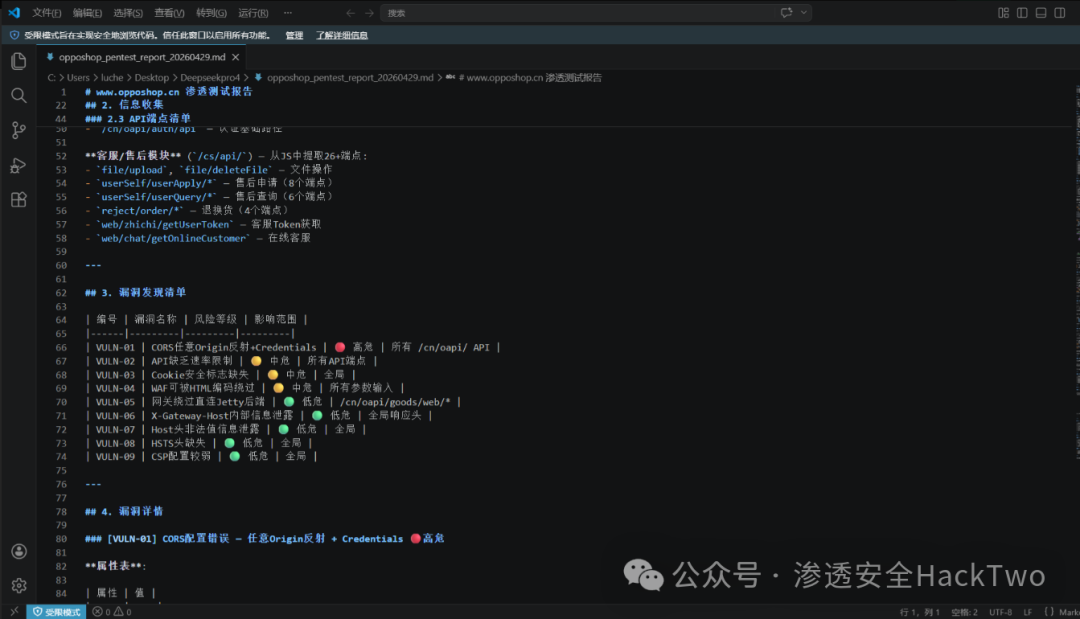Click the 'web/zhichi/getUserToken' line
1080x619 pixels.
point(203,224)
